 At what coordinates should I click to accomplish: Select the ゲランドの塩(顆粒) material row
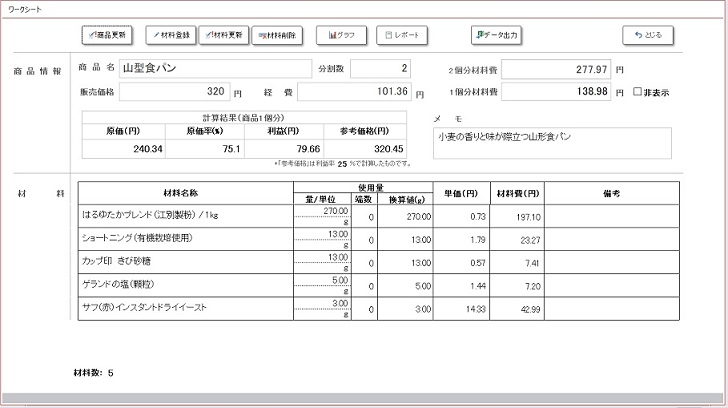click(x=379, y=285)
